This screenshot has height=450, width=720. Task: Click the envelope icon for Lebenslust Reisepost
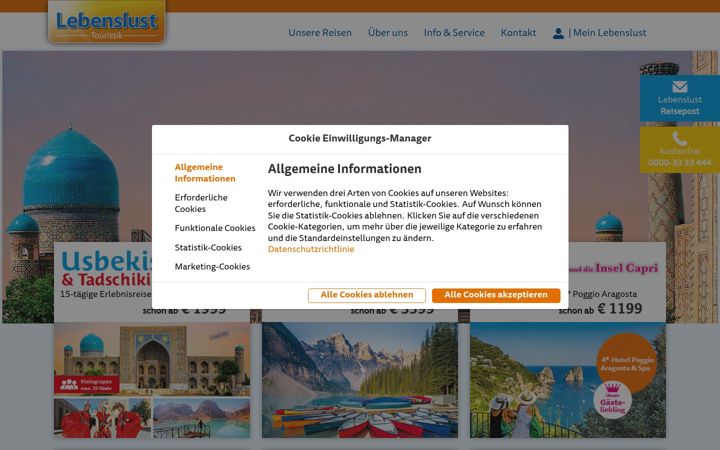(680, 86)
